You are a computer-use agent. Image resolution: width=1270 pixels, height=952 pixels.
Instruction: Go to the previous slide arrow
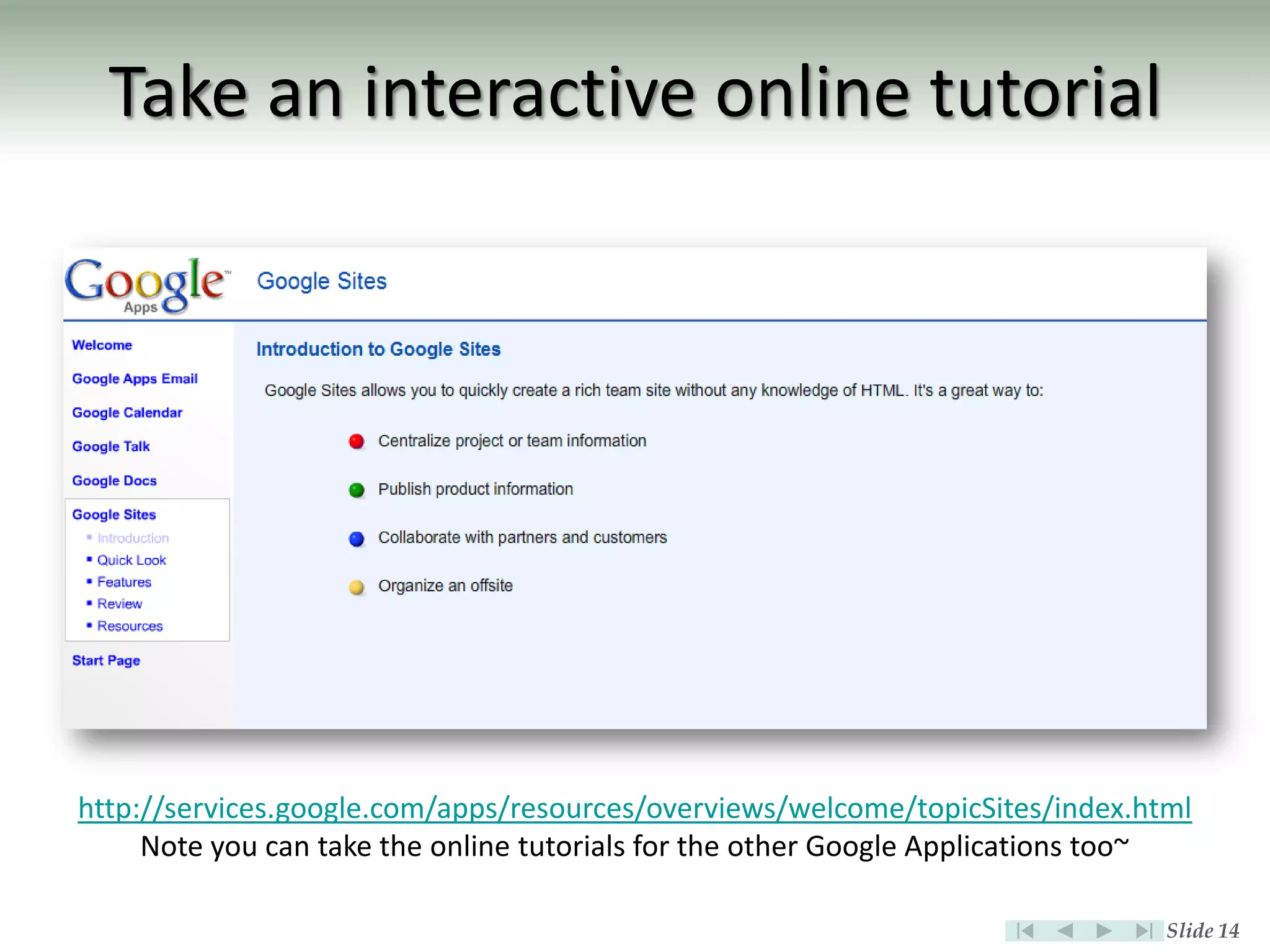[x=1065, y=930]
